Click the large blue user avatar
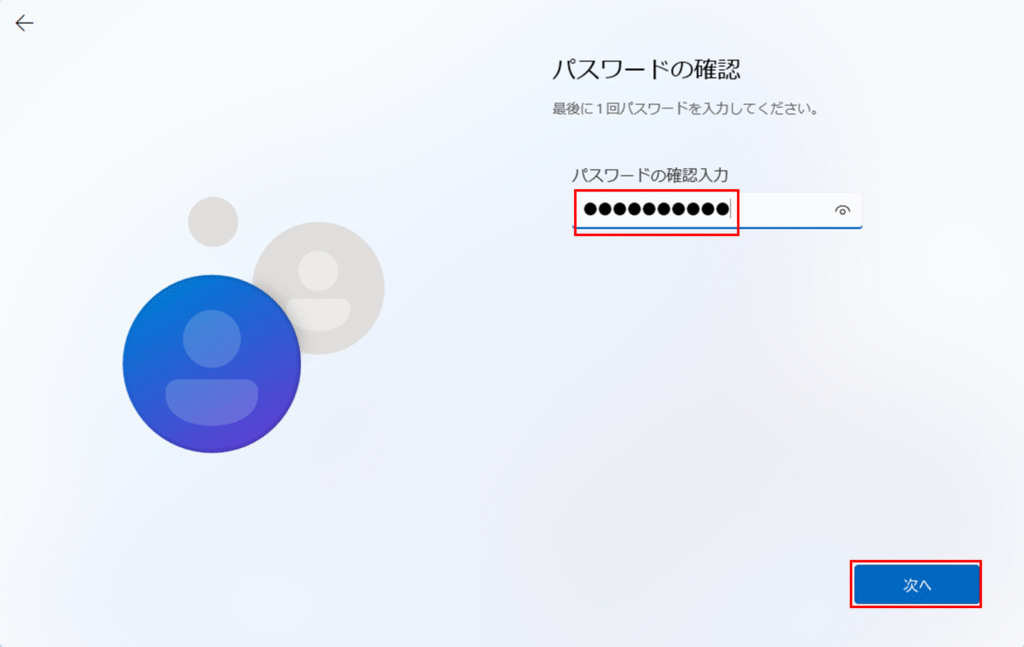This screenshot has height=647, width=1024. click(x=212, y=364)
